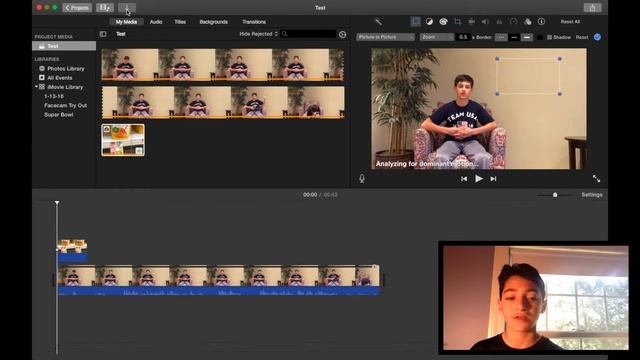Click Reset All adjustments
640x360 pixels.
pyautogui.click(x=570, y=22)
